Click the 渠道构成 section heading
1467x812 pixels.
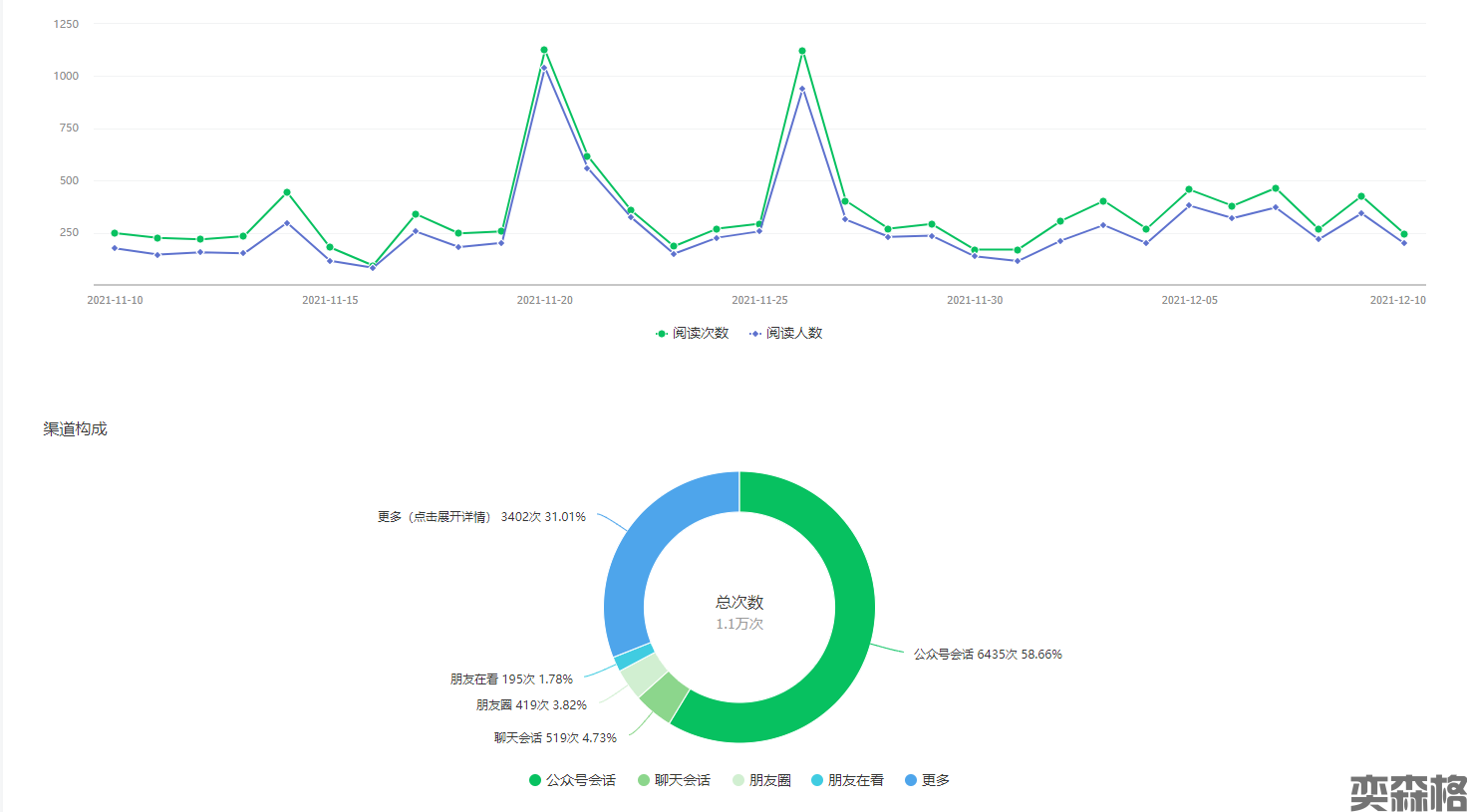pyautogui.click(x=75, y=429)
